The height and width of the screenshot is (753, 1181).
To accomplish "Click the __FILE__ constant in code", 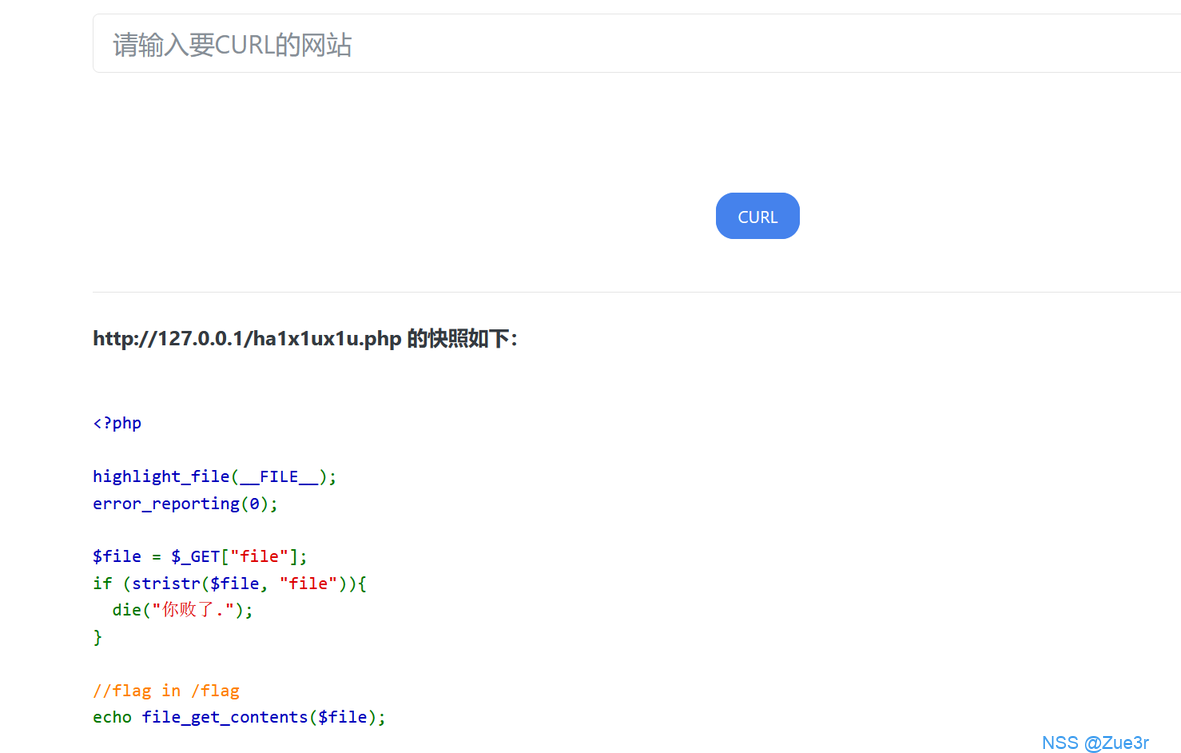I will 279,477.
